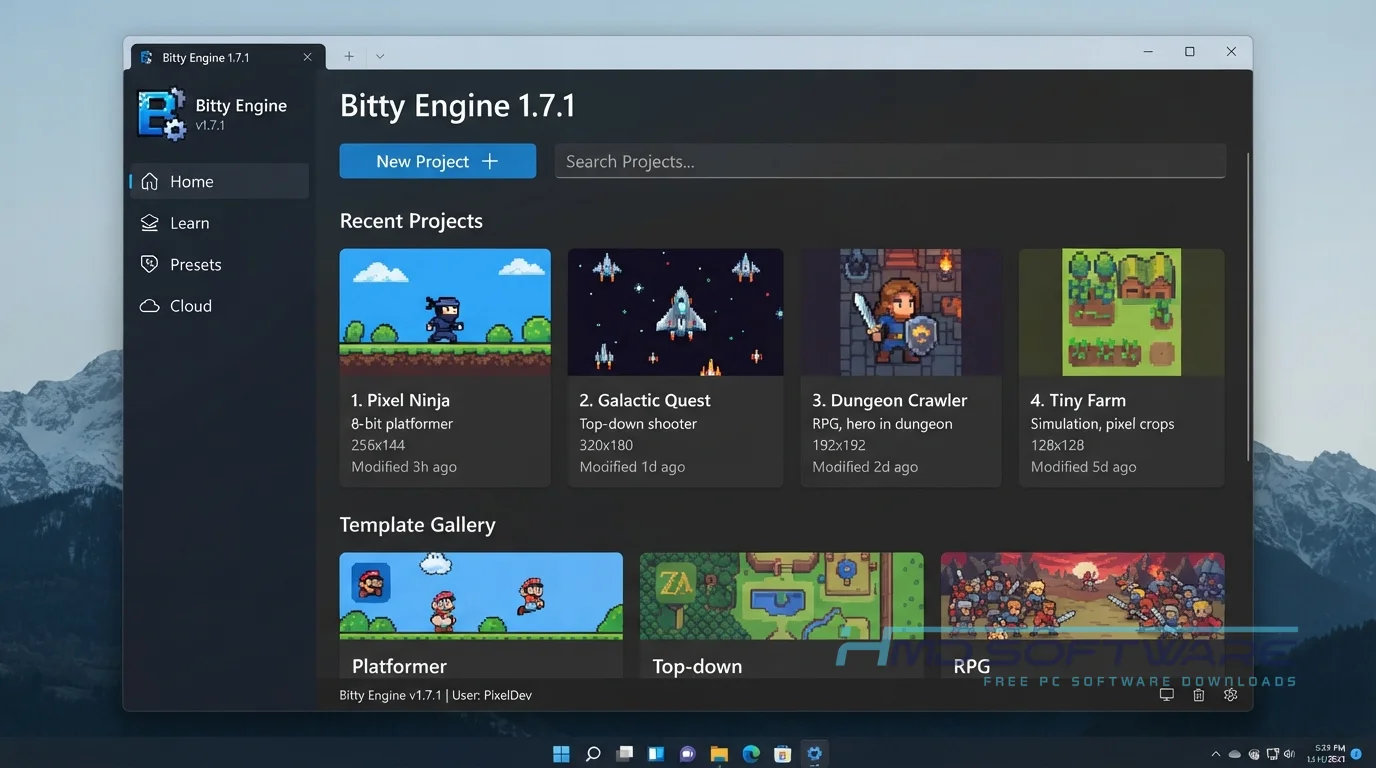Open the Dungeon Crawler project thumbnail
This screenshot has width=1376, height=768.
pyautogui.click(x=901, y=312)
